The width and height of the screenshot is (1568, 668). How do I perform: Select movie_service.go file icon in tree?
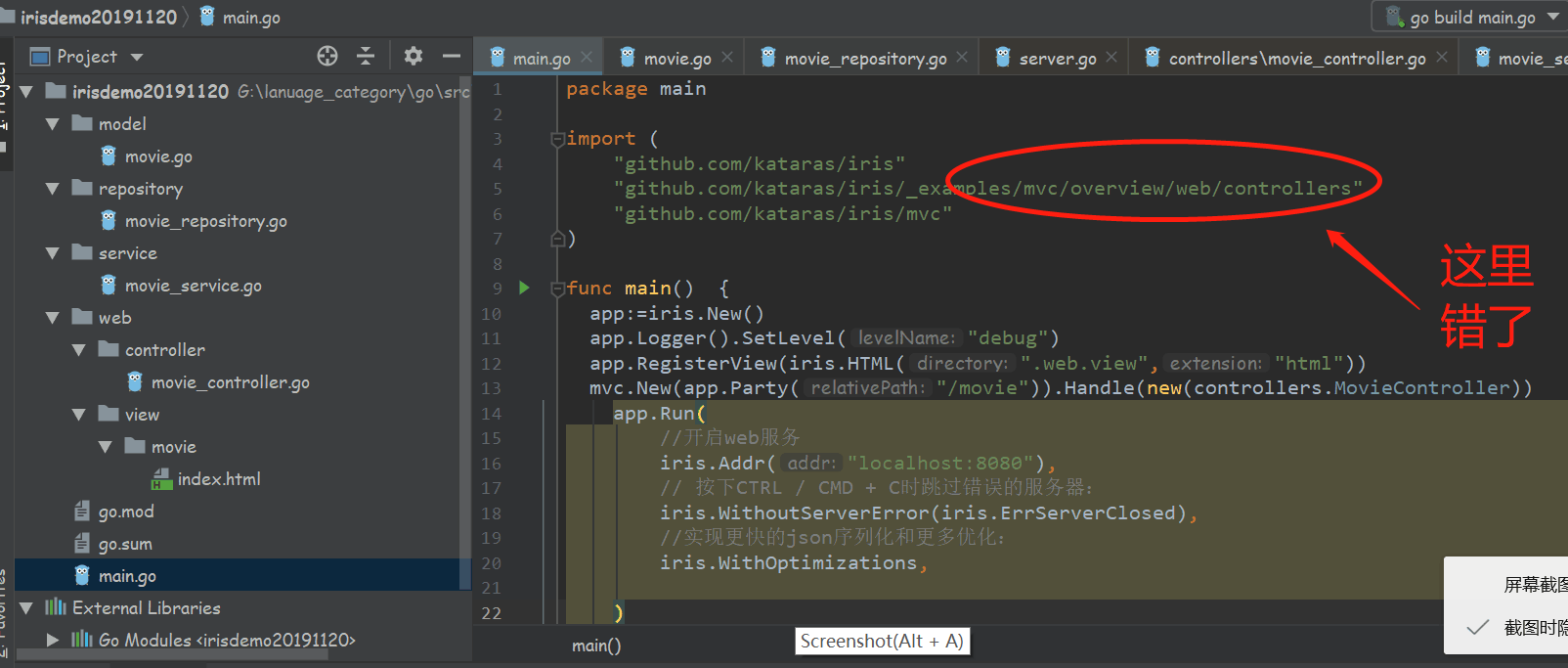click(x=109, y=285)
